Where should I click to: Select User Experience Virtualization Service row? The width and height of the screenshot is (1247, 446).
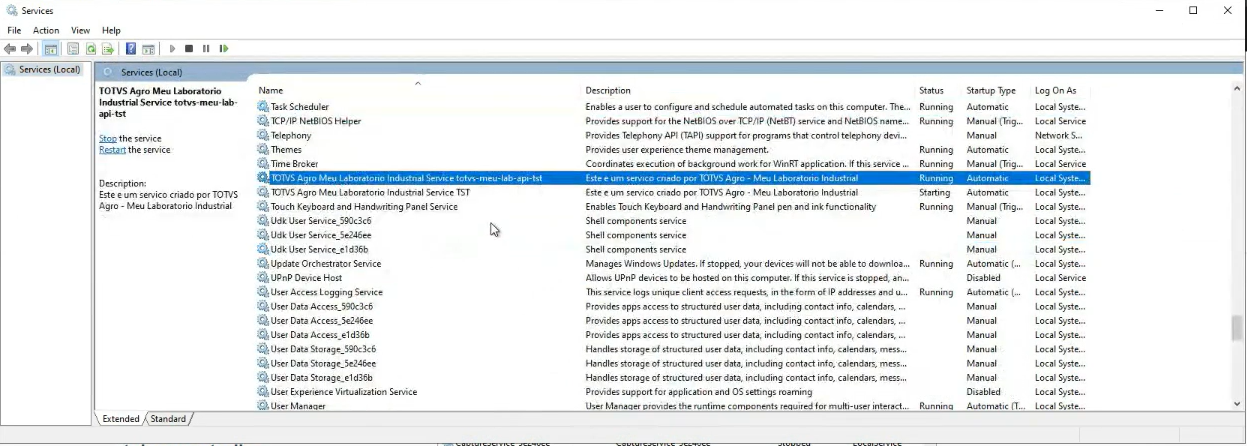[673, 392]
